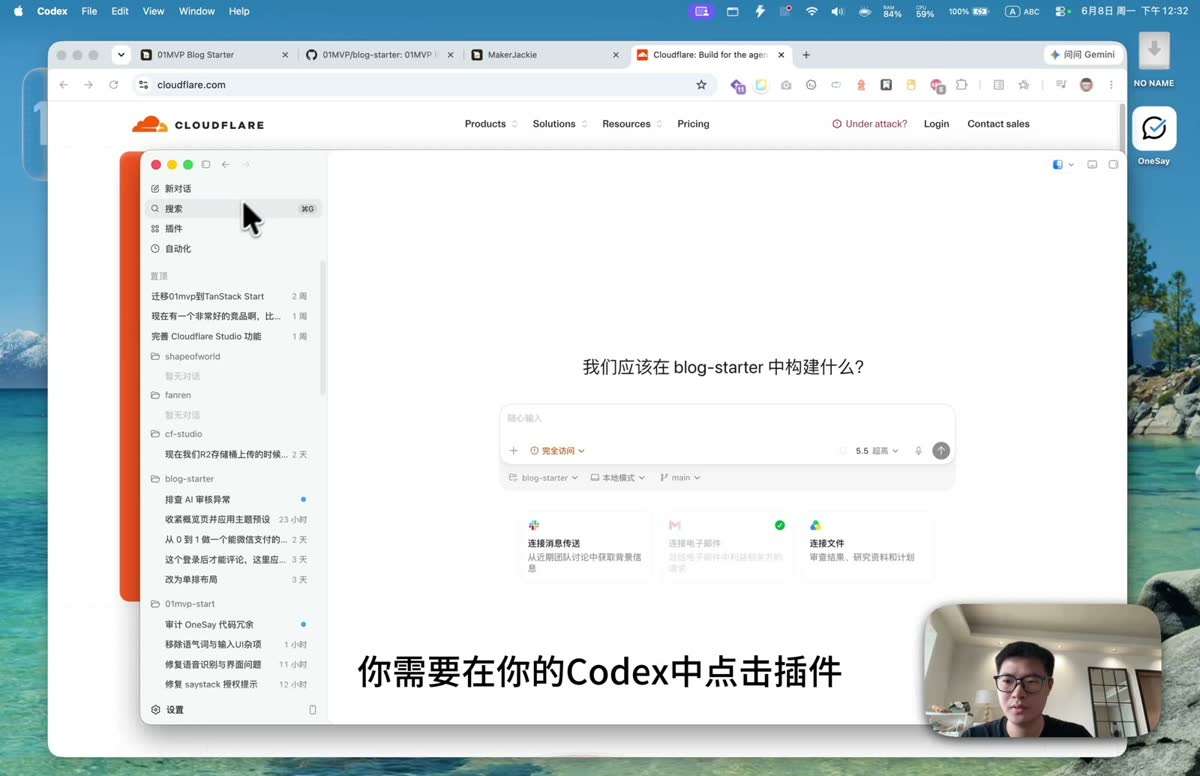Open the Chrome extensions puzzle icon
Viewport: 1200px width, 776px height.
pyautogui.click(x=962, y=85)
